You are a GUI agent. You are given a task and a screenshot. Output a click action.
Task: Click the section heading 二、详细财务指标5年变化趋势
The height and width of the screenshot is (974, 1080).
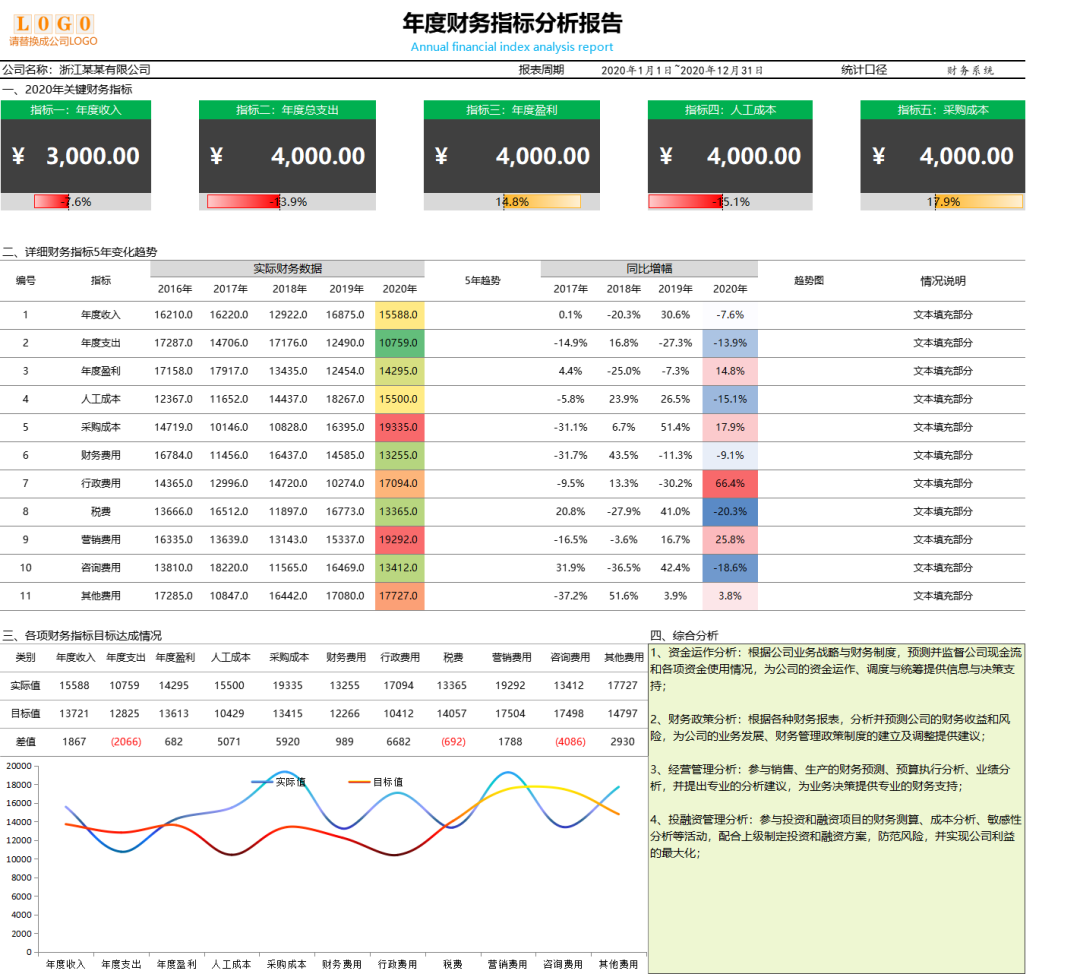[79, 252]
